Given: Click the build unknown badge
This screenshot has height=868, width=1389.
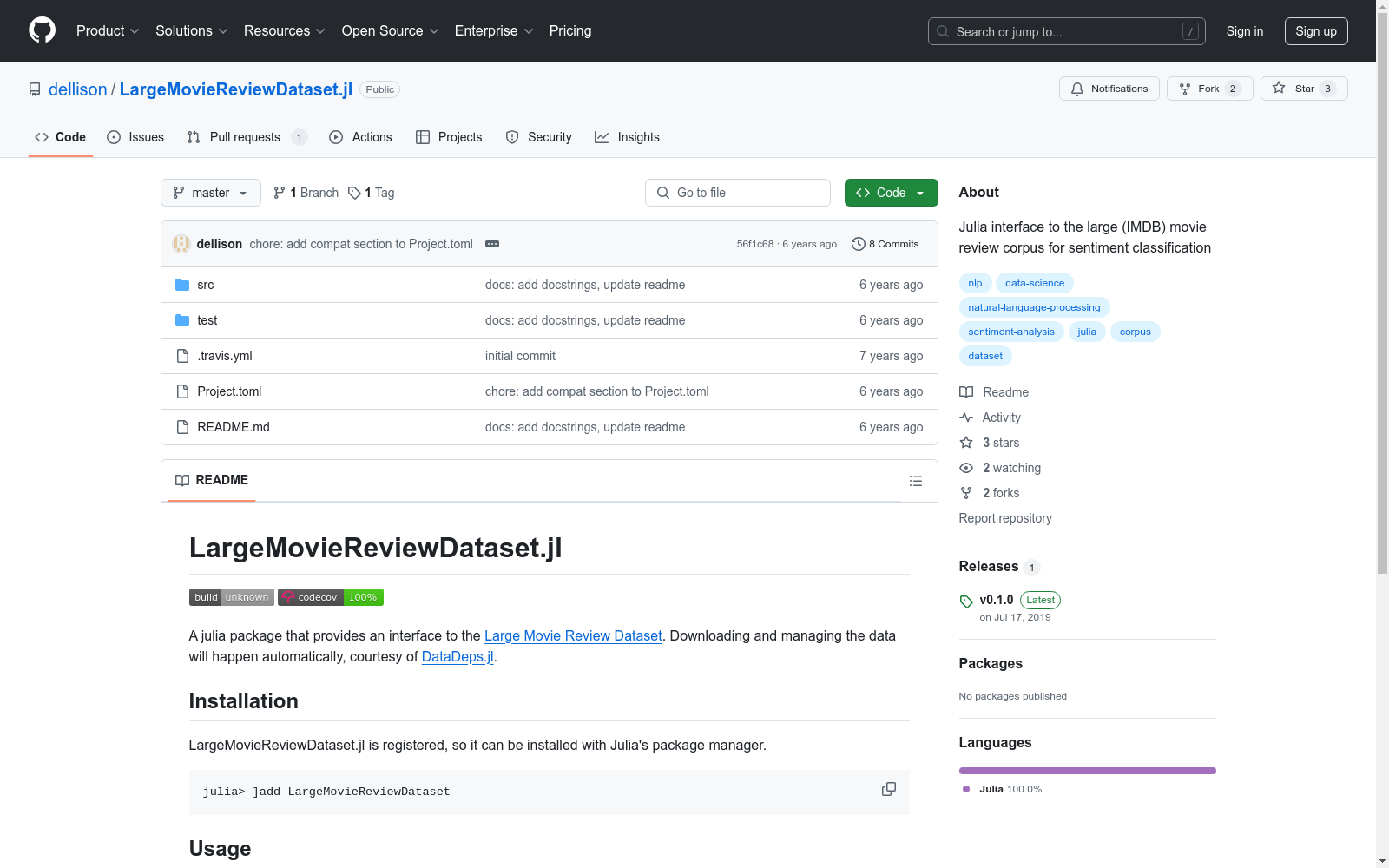Looking at the screenshot, I should (232, 597).
